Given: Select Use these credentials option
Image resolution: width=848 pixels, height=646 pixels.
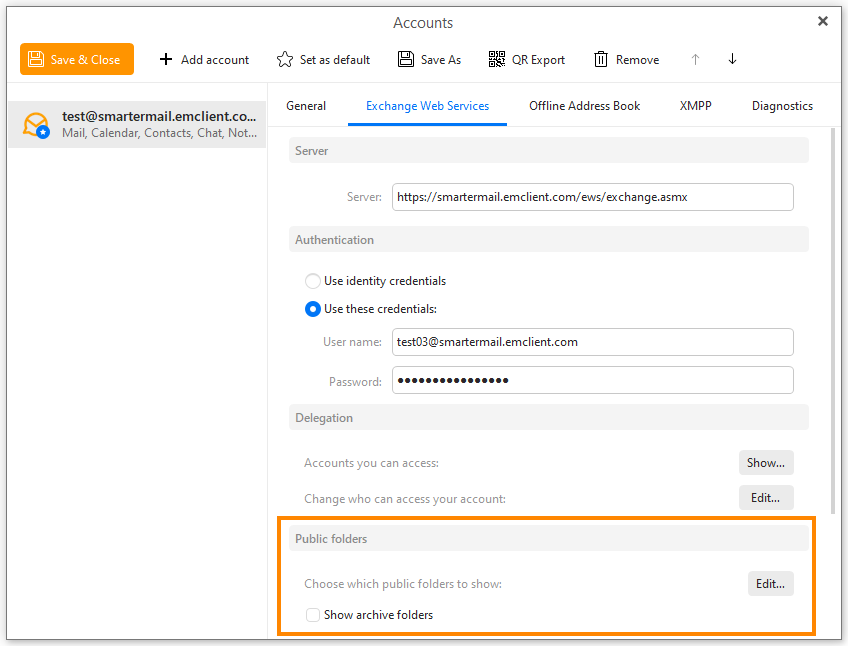Looking at the screenshot, I should [313, 309].
